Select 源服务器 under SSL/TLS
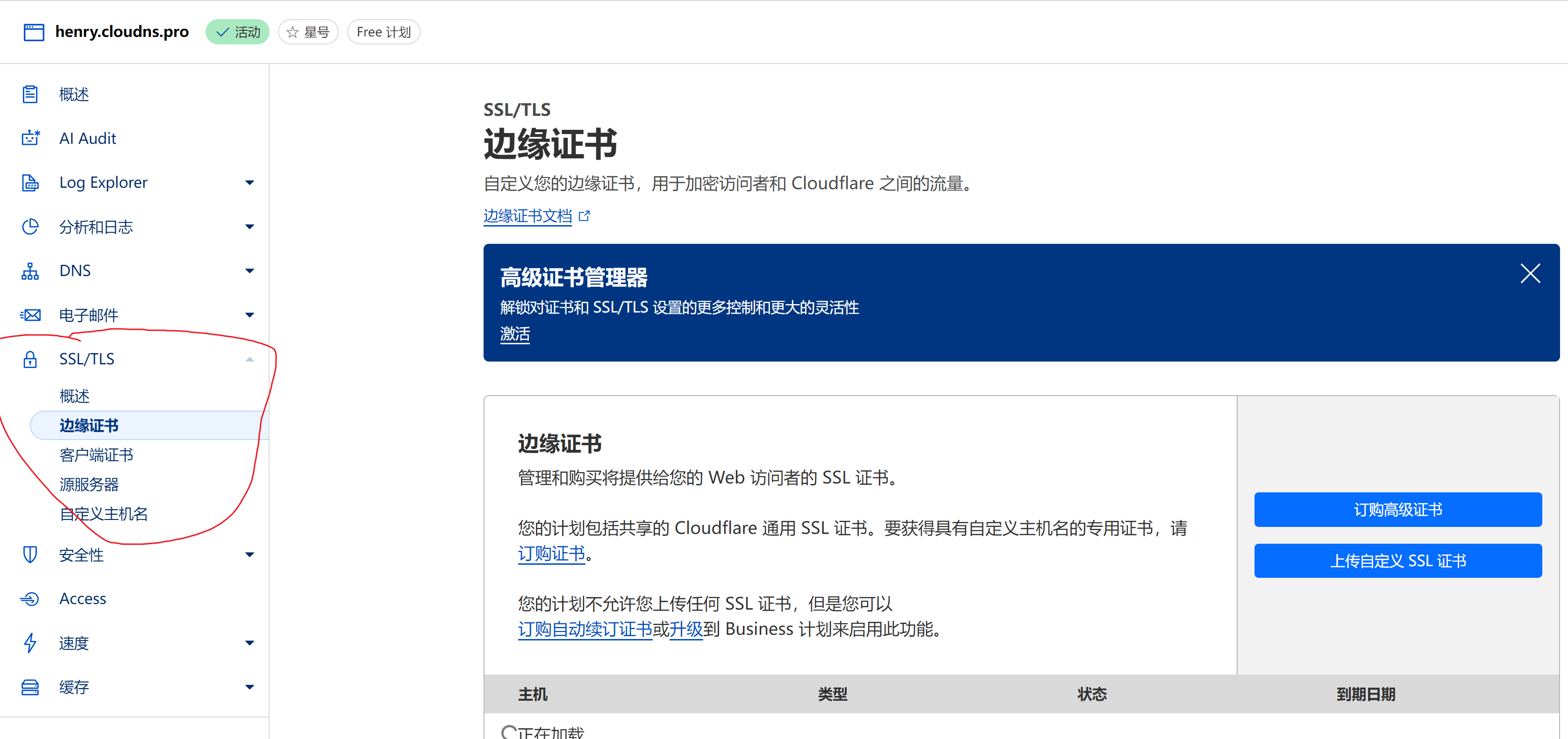This screenshot has height=739, width=1568. (x=89, y=484)
